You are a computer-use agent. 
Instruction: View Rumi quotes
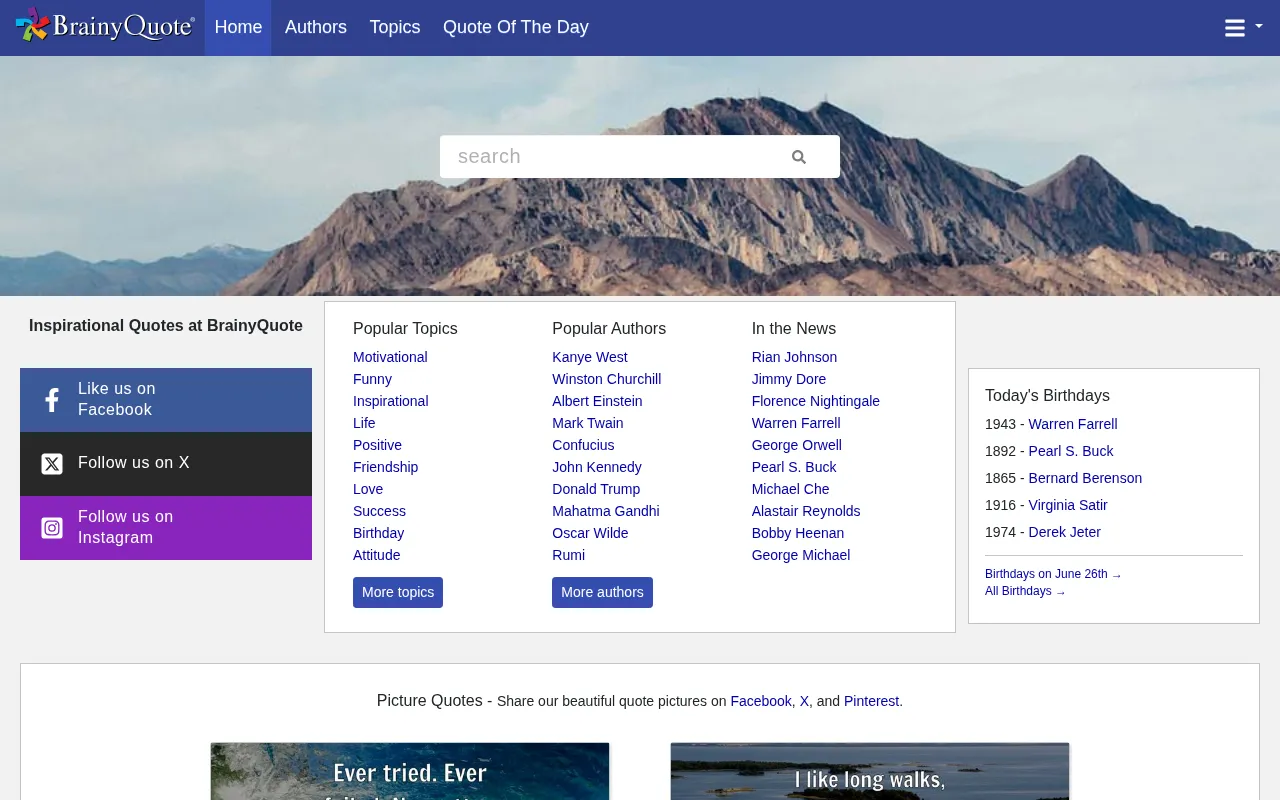[568, 555]
